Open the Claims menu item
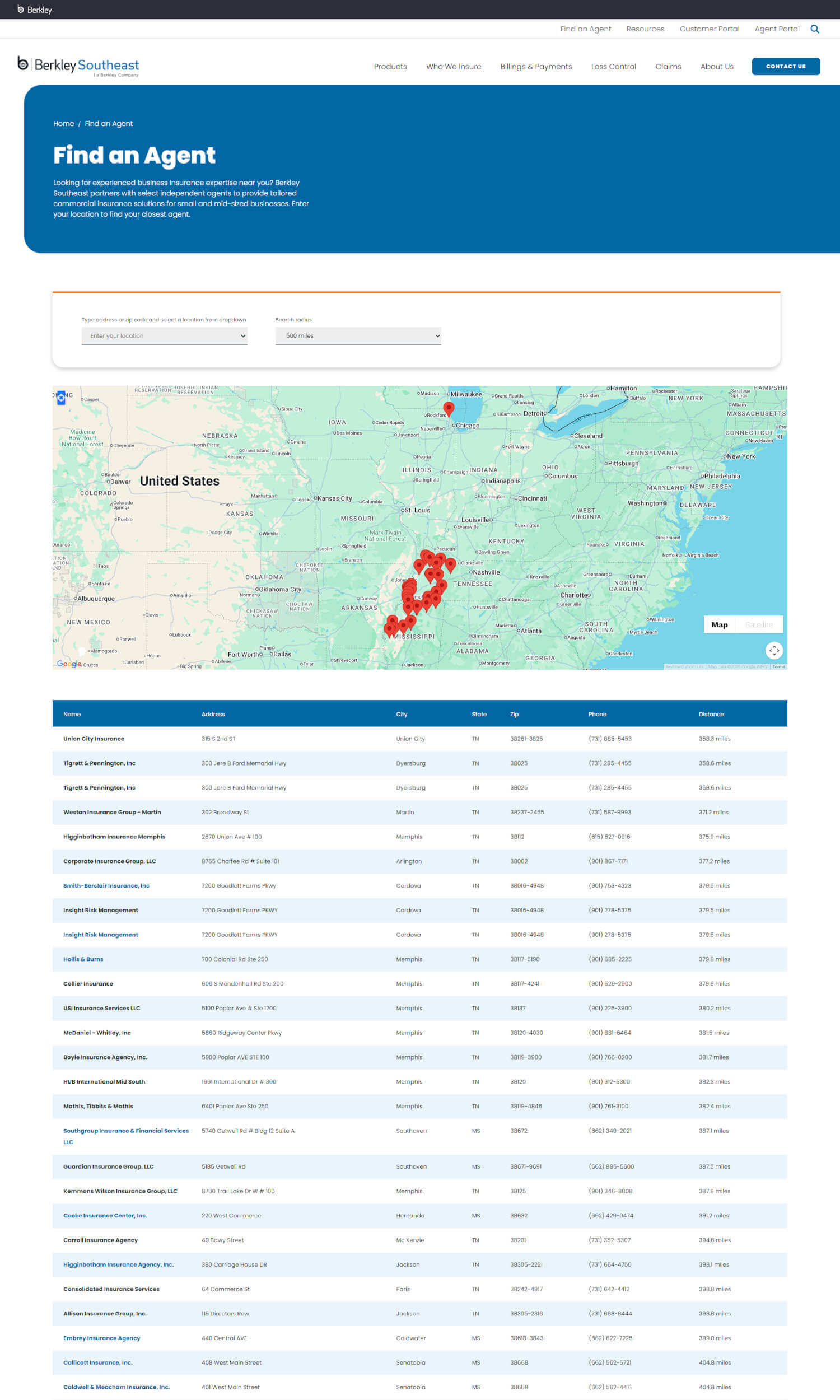 (x=668, y=66)
